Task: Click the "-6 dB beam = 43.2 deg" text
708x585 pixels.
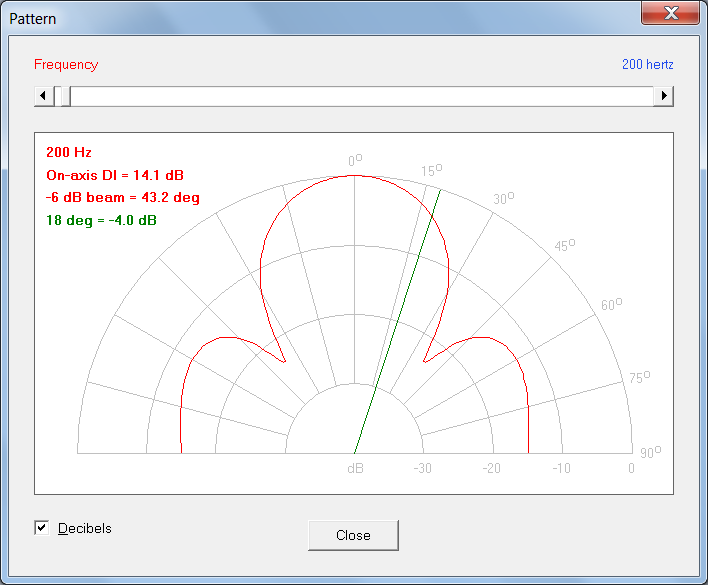Action: (x=122, y=198)
